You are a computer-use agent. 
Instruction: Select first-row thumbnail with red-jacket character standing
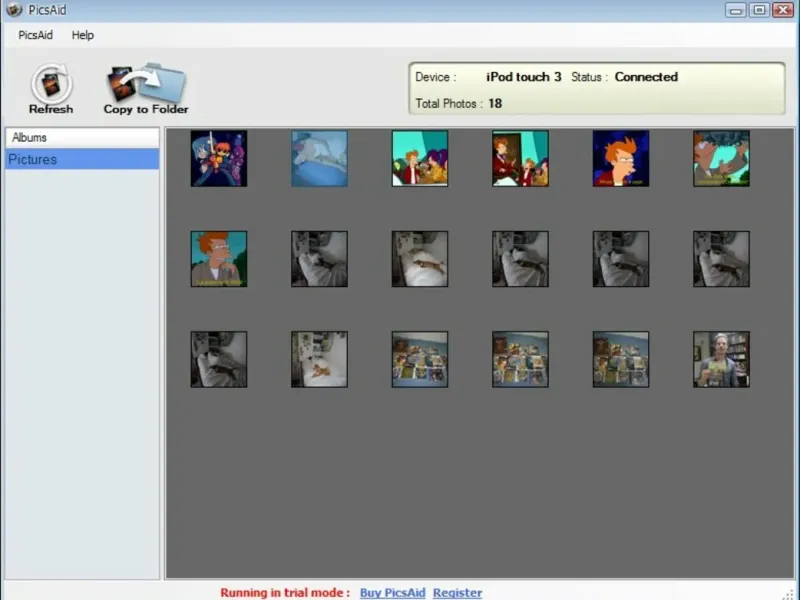point(520,158)
